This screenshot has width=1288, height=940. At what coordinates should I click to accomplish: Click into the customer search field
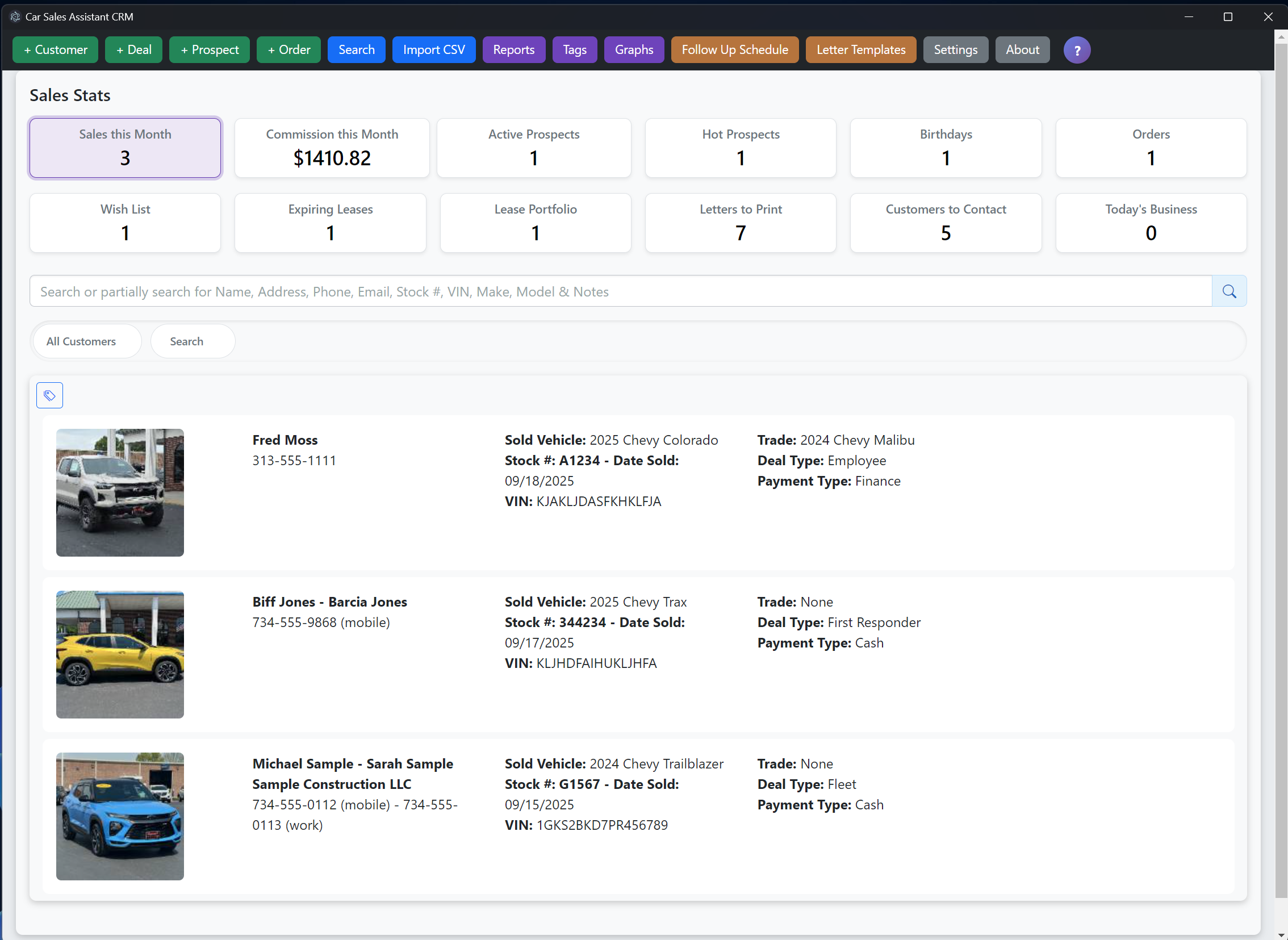coord(620,291)
